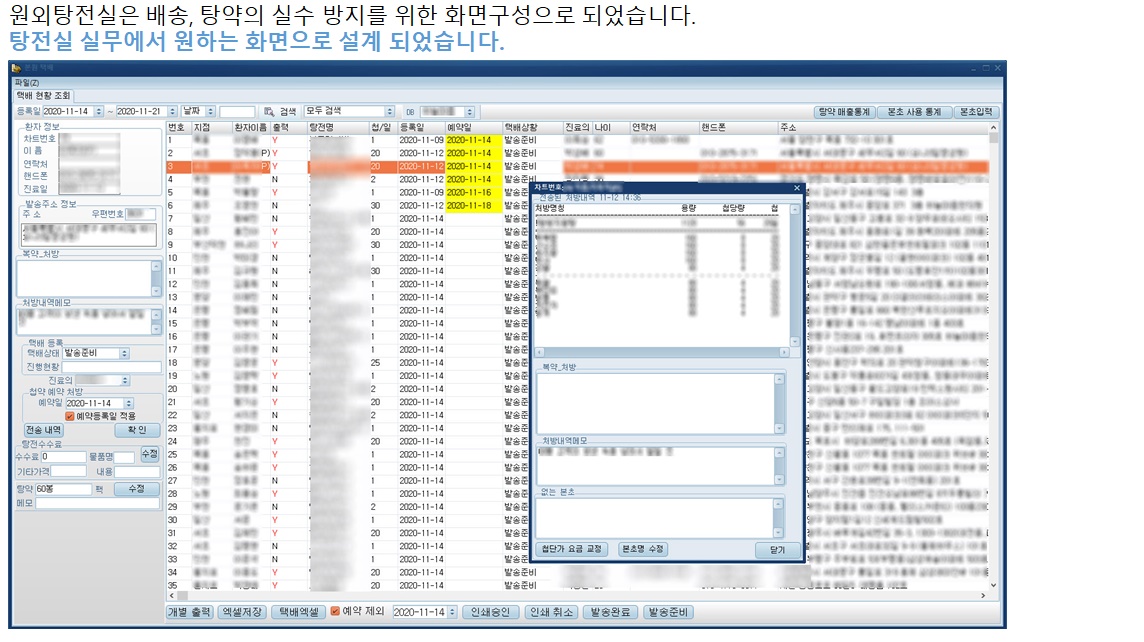Click the app icon in the title bar
Image resolution: width=1144 pixels, height=642 pixels.
17,68
